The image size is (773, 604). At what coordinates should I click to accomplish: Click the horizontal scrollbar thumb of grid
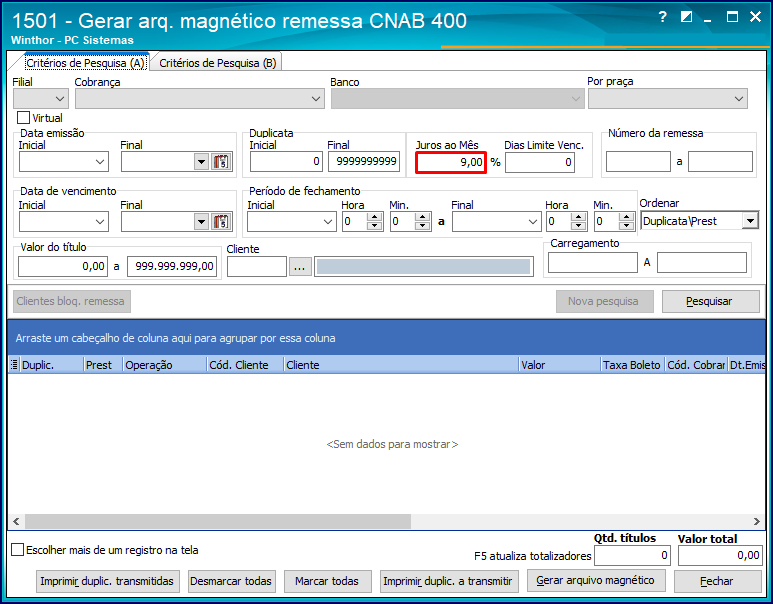(218, 521)
